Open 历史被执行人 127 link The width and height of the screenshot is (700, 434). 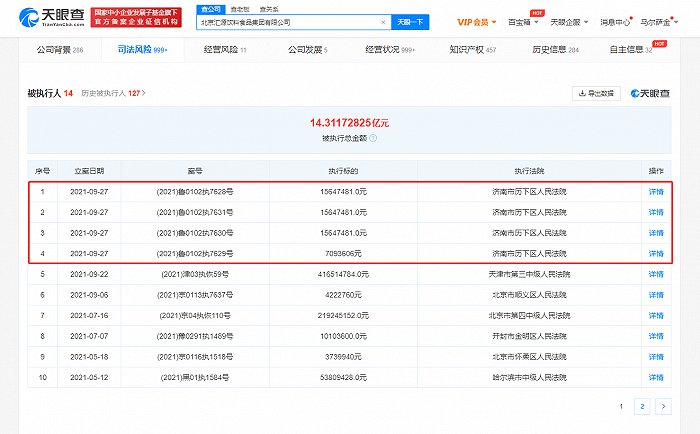[x=113, y=93]
